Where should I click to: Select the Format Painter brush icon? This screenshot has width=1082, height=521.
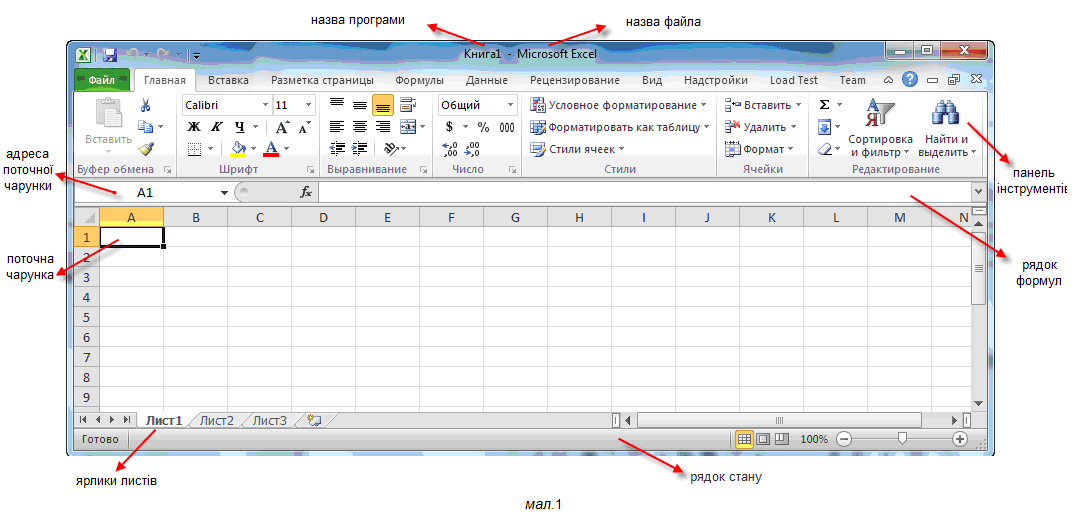coord(146,148)
